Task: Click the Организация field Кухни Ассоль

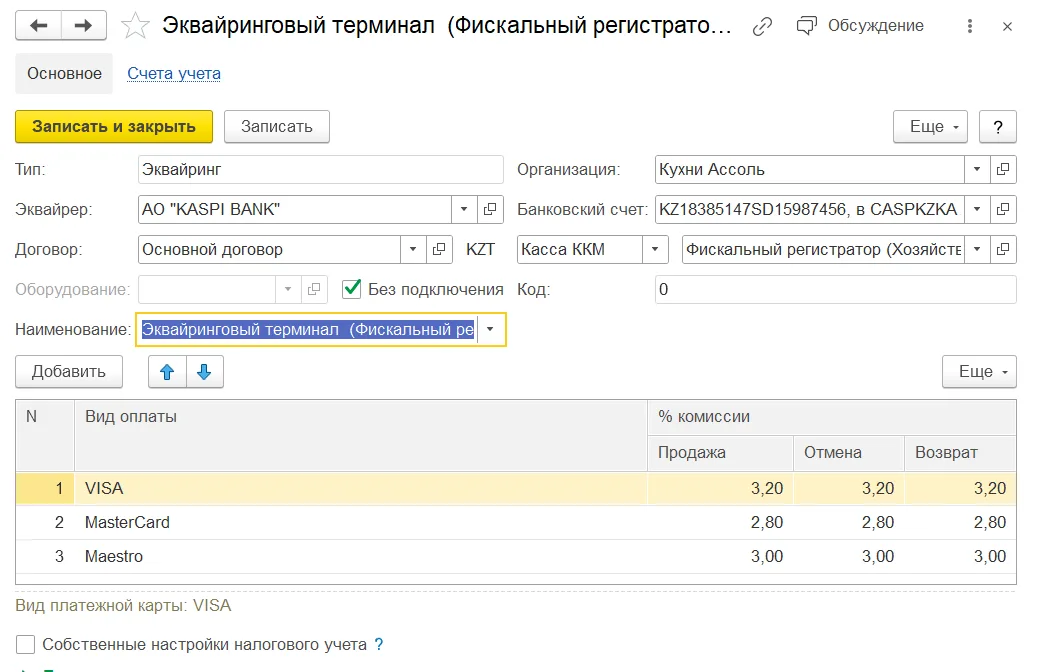Action: coord(809,169)
